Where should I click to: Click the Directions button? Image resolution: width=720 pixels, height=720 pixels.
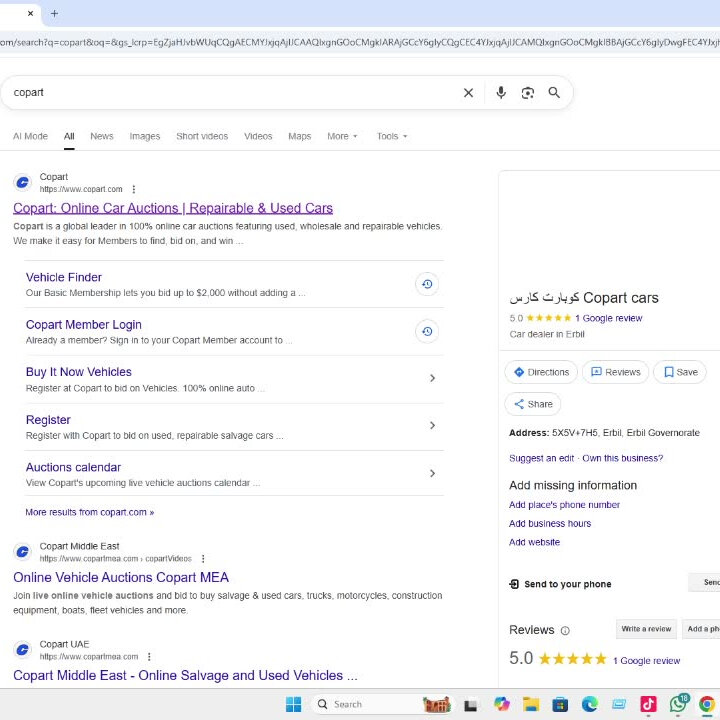(541, 372)
